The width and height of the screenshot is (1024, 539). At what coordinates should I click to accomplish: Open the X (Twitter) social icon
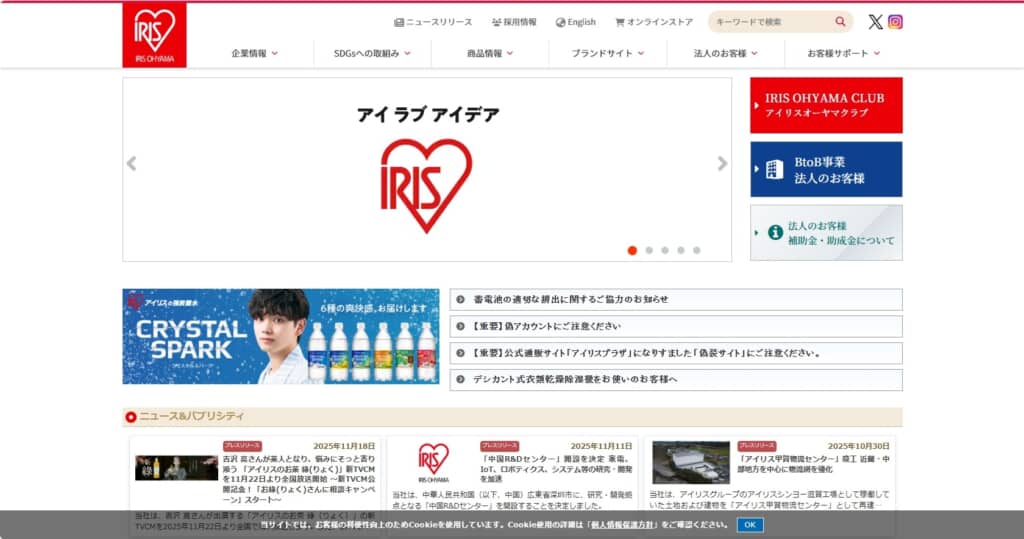875,22
